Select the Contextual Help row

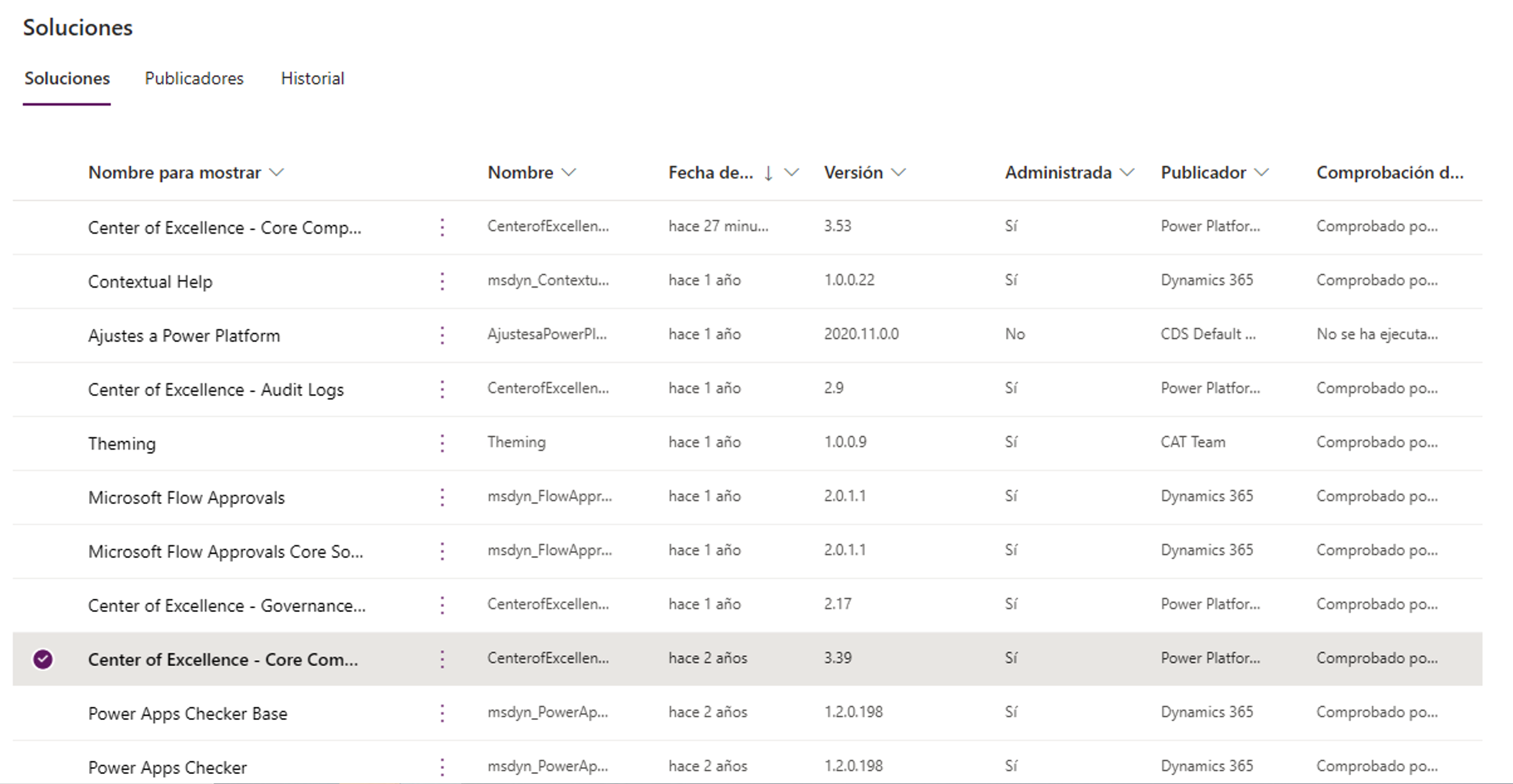pyautogui.click(x=42, y=281)
